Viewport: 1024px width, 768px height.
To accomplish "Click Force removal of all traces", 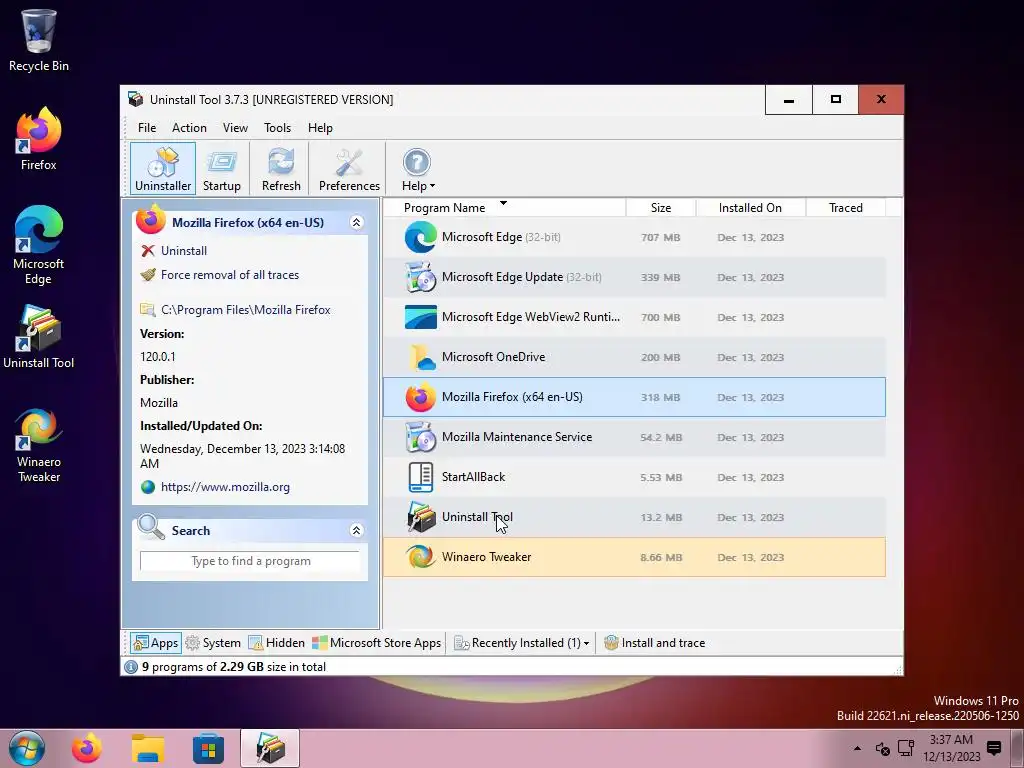I will (230, 275).
